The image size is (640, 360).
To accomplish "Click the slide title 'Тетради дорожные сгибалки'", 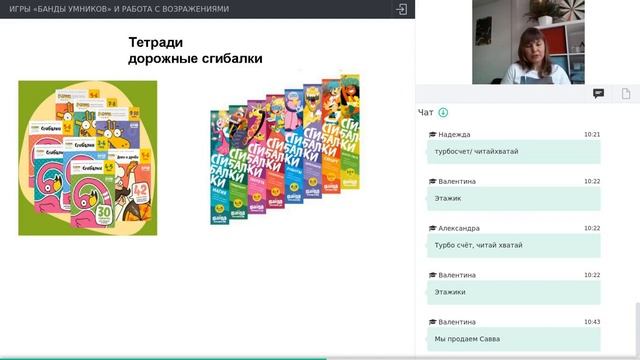I will coord(195,50).
